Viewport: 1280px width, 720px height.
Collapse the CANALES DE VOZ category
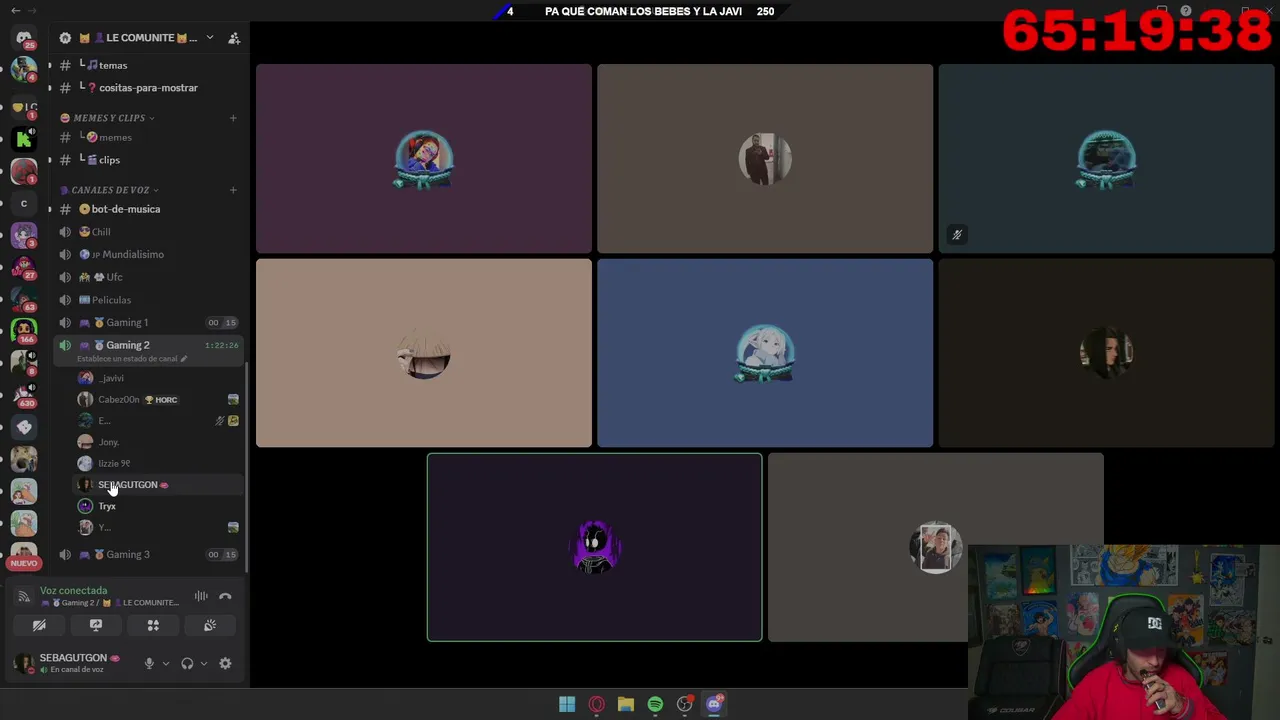pyautogui.click(x=110, y=190)
